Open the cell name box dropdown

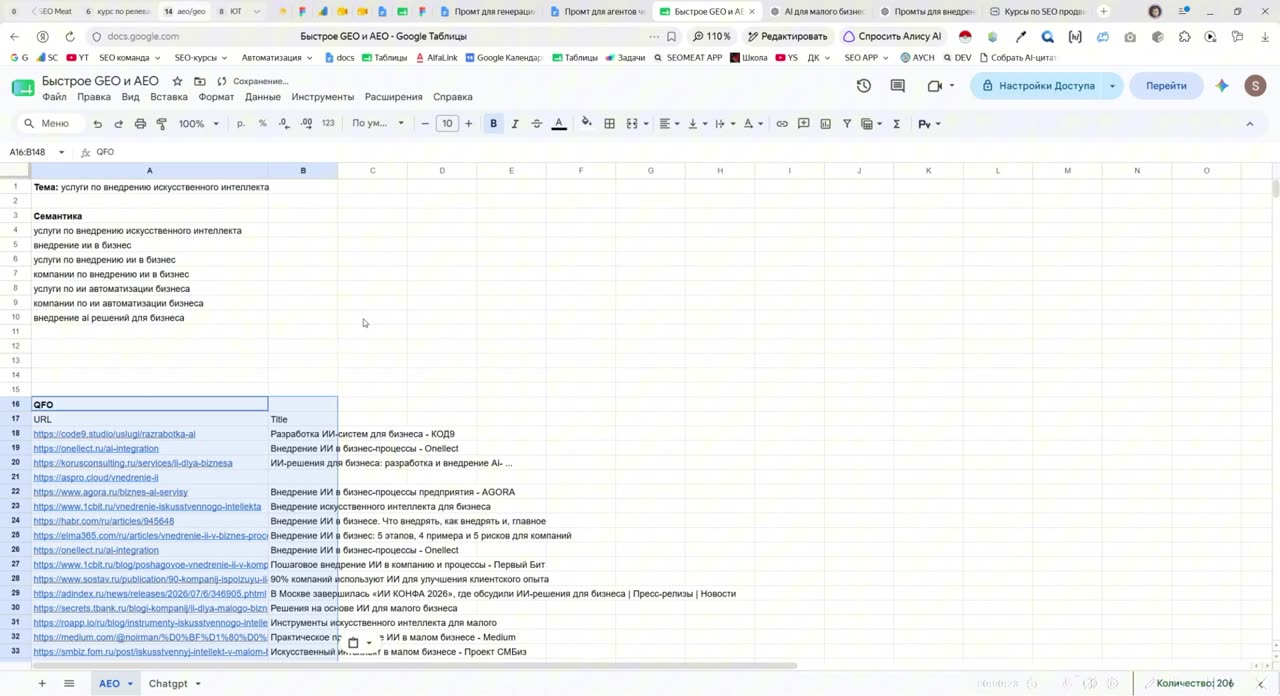61,152
